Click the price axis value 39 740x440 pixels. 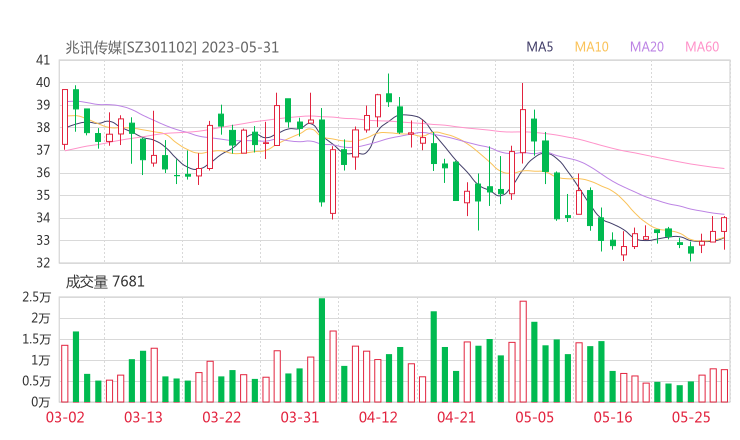(43, 105)
